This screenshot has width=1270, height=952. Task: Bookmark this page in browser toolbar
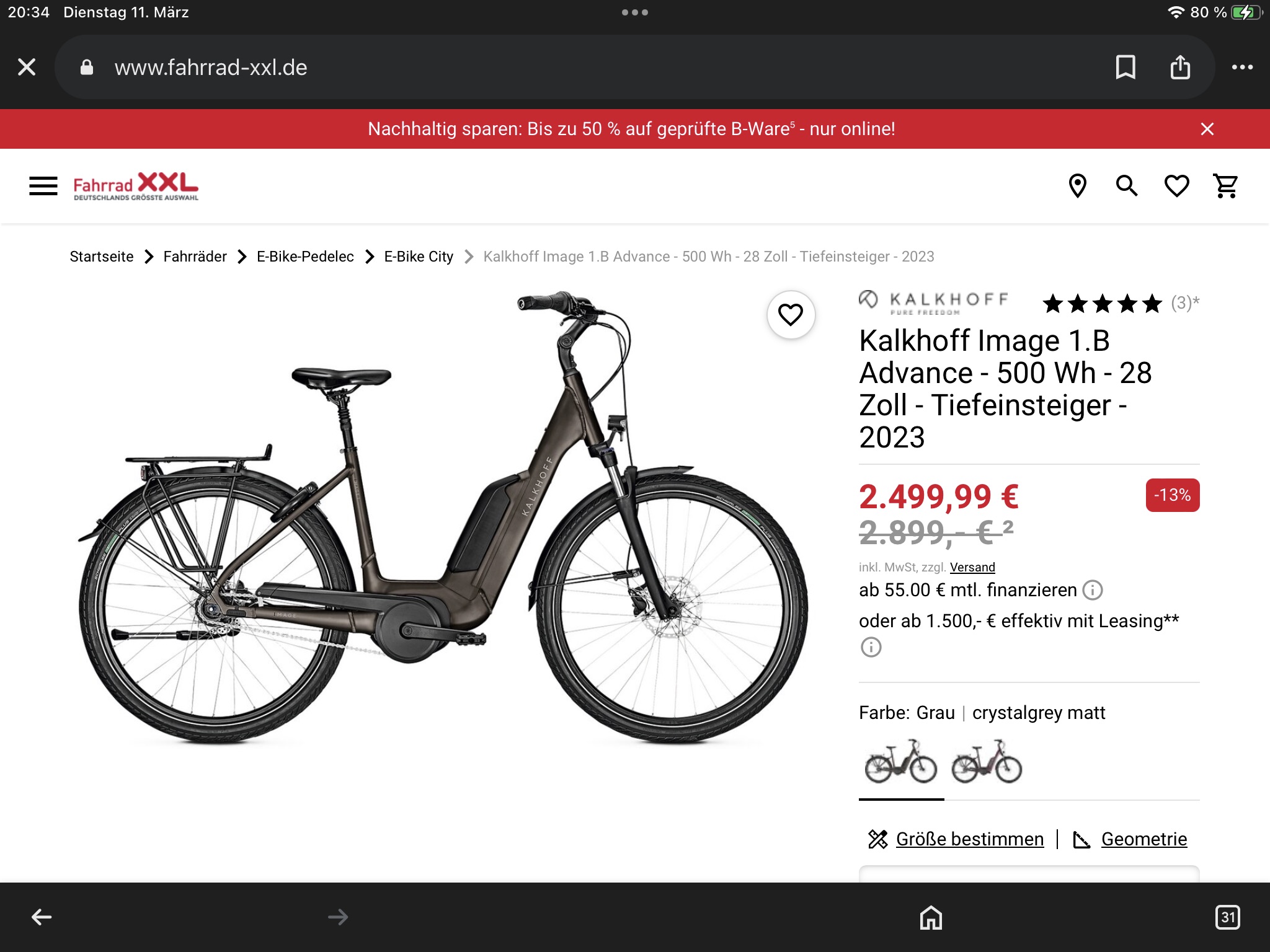pos(1126,67)
